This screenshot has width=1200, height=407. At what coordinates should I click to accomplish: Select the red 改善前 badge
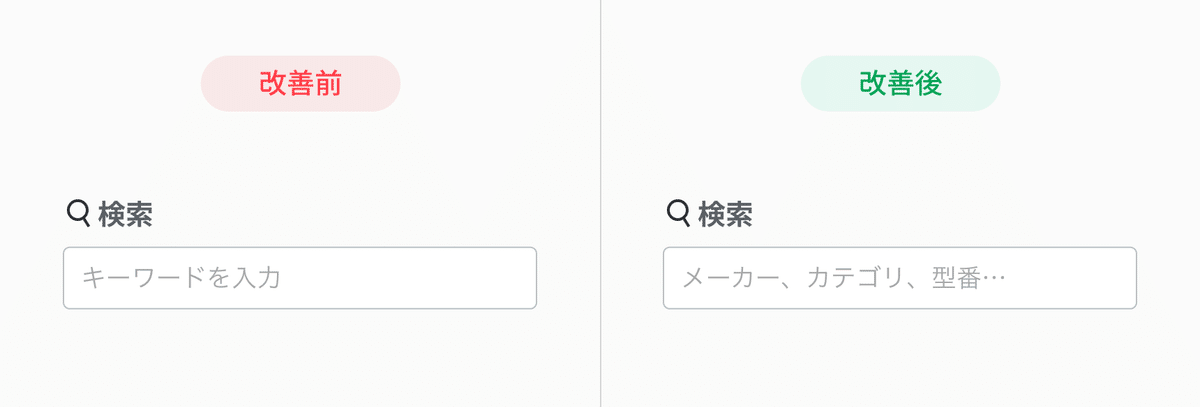tap(301, 84)
